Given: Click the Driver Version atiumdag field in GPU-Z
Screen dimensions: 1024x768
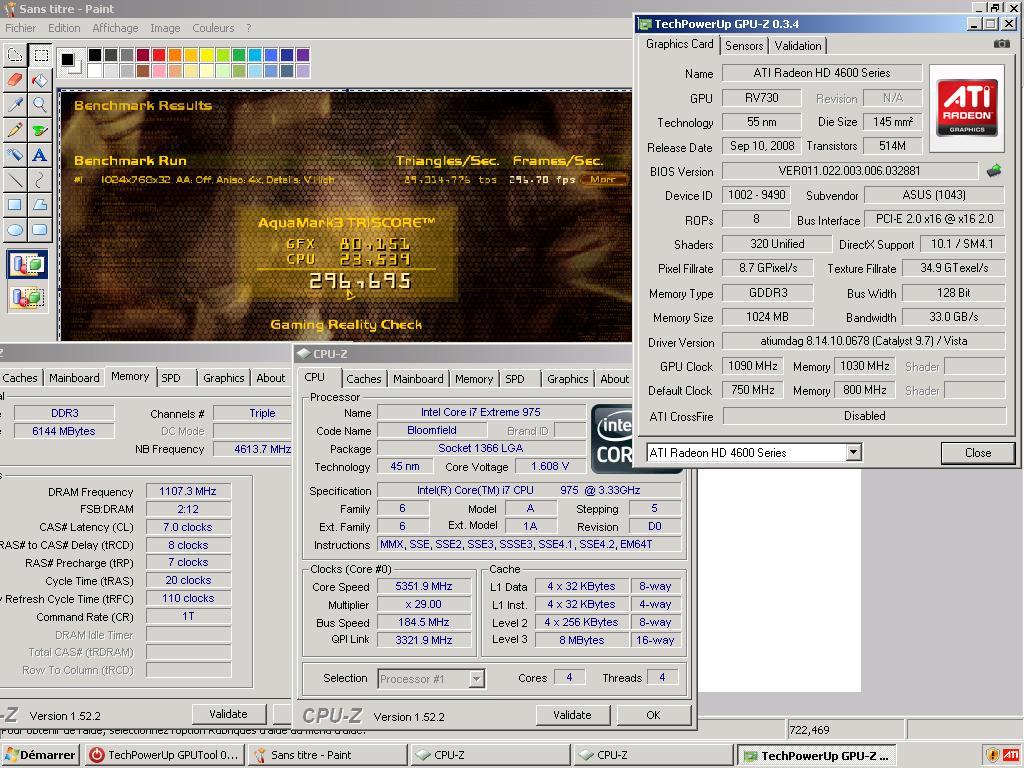Looking at the screenshot, I should pyautogui.click(x=863, y=341).
